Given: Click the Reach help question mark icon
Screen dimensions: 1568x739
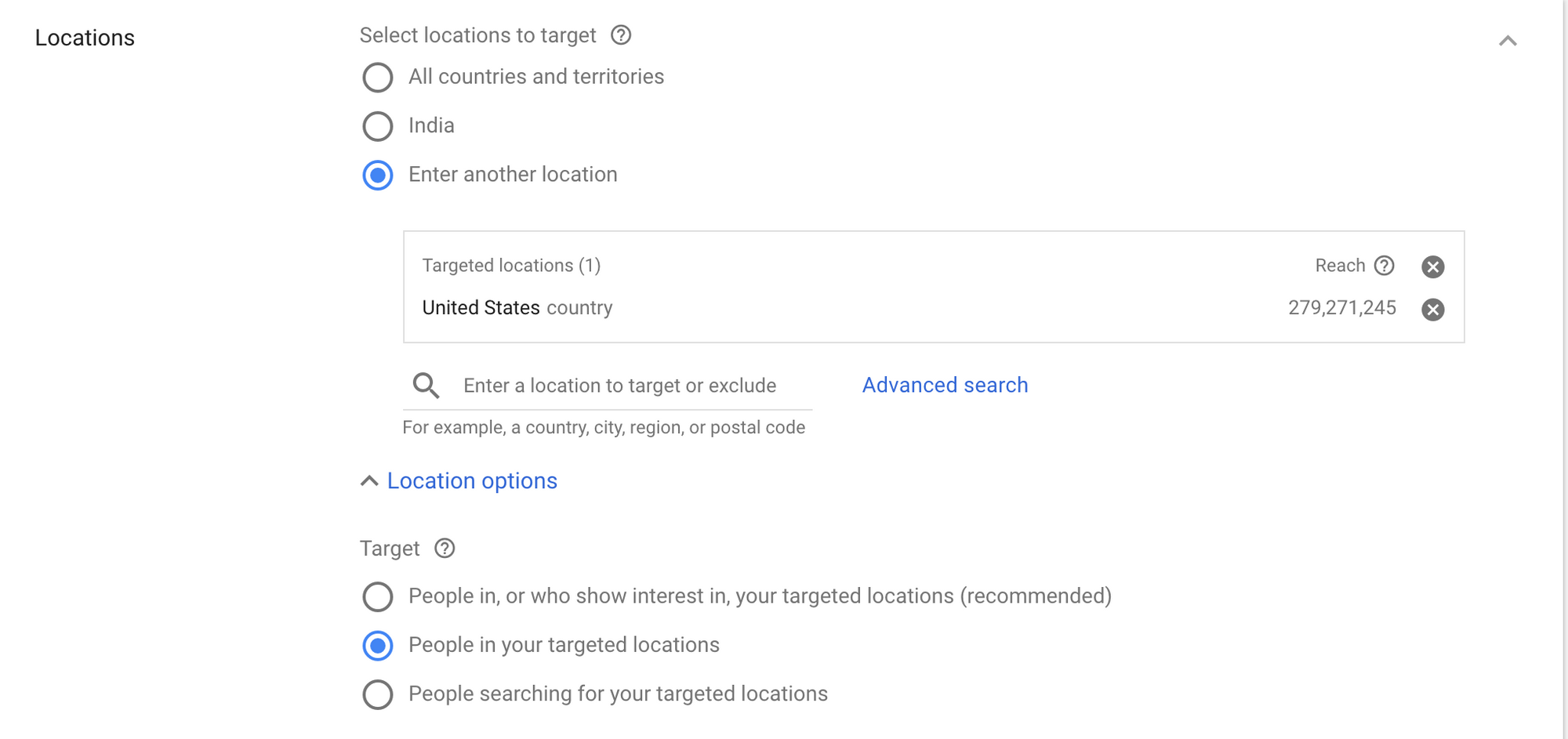Looking at the screenshot, I should pos(1385,266).
